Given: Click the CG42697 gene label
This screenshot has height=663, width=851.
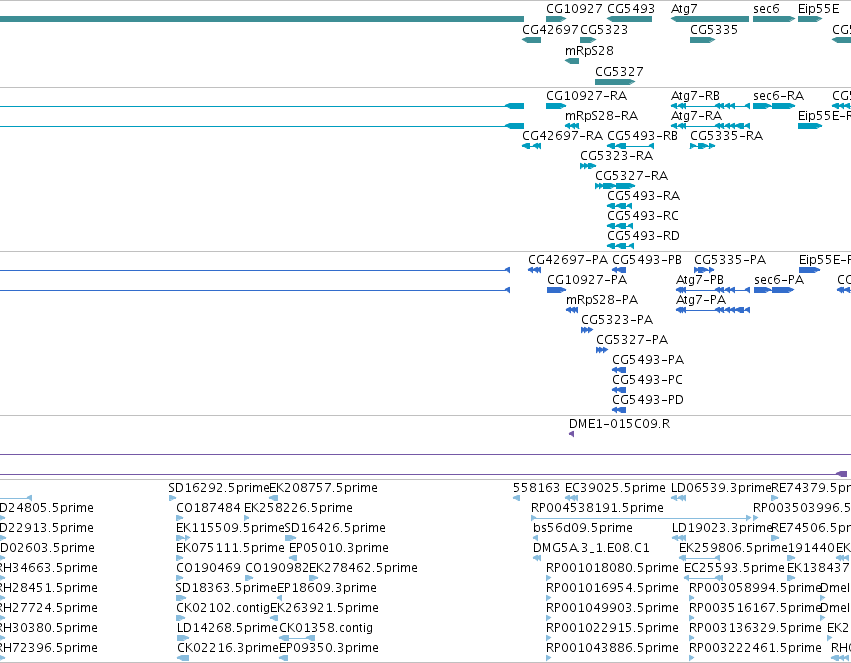Looking at the screenshot, I should (550, 29).
